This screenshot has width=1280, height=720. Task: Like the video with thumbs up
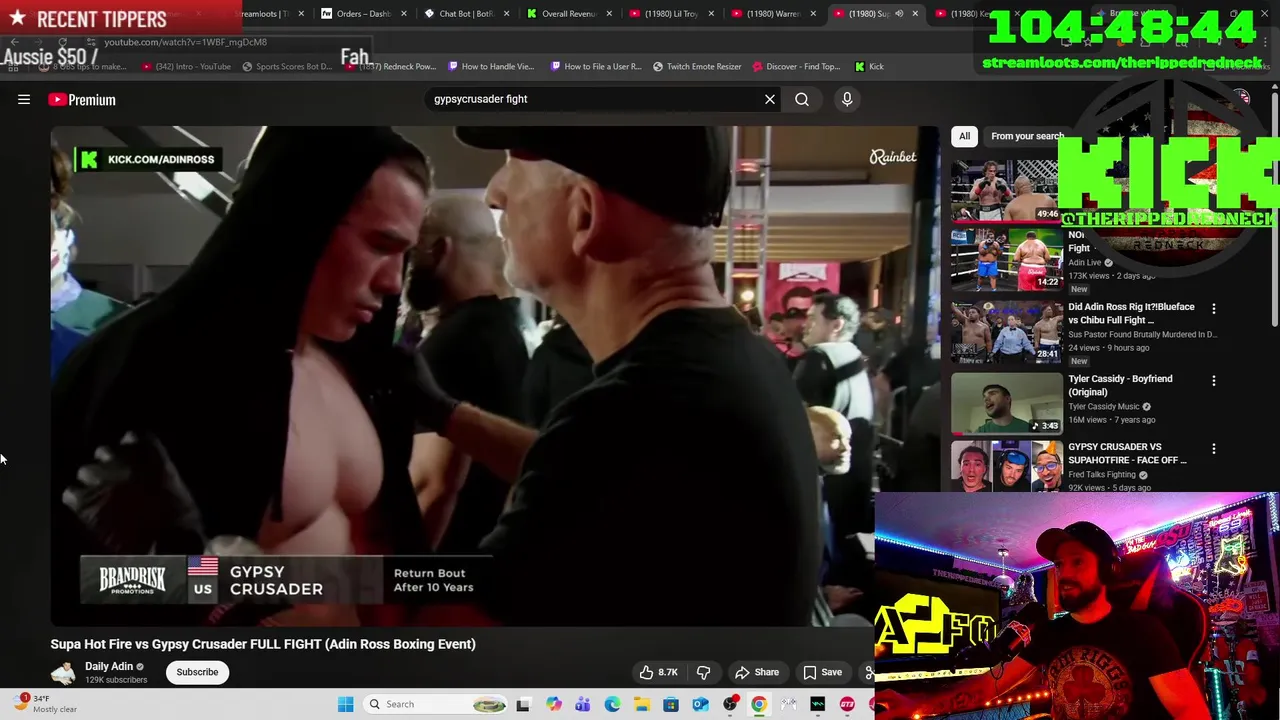[x=657, y=672]
